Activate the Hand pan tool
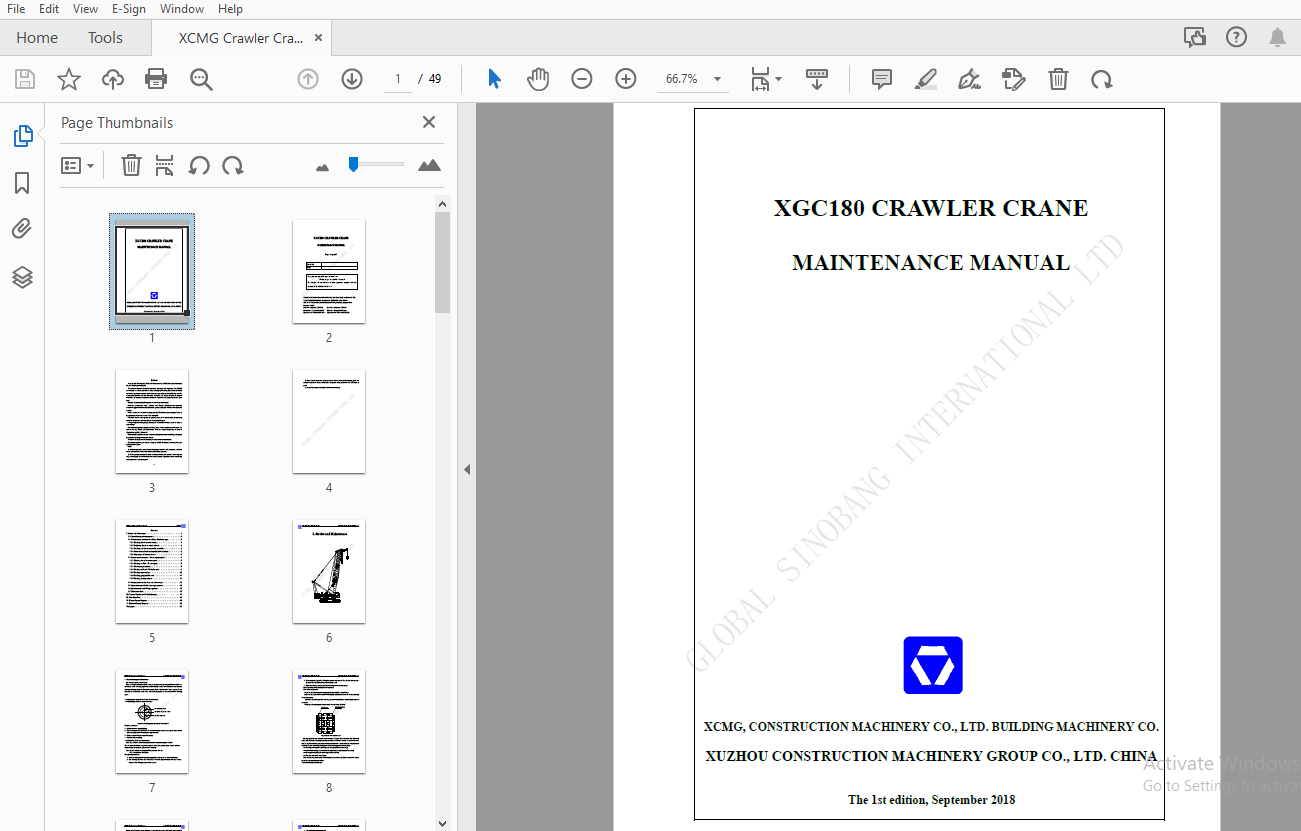 pos(538,79)
